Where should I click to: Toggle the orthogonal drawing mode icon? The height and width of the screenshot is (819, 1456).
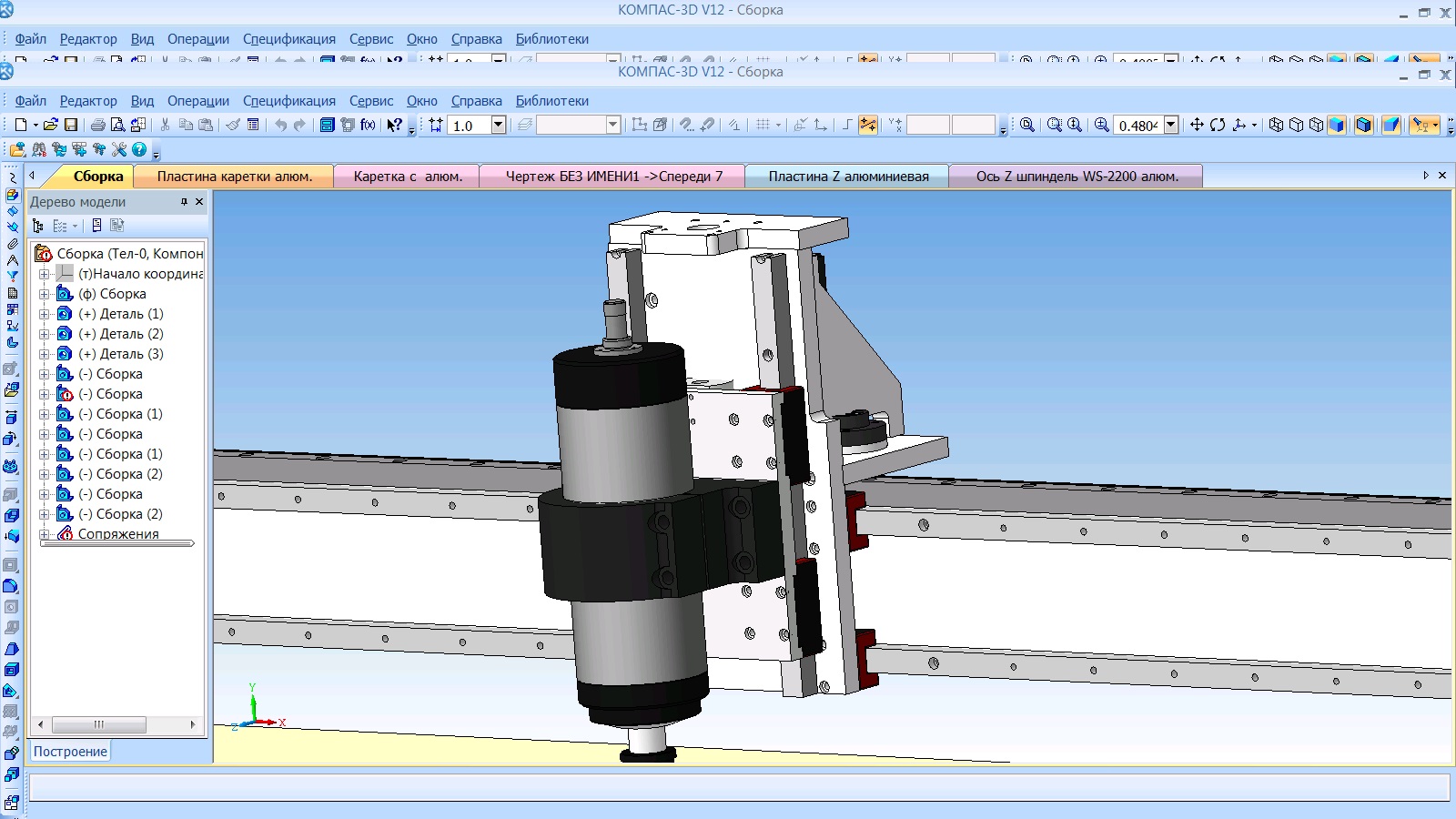pos(847,125)
